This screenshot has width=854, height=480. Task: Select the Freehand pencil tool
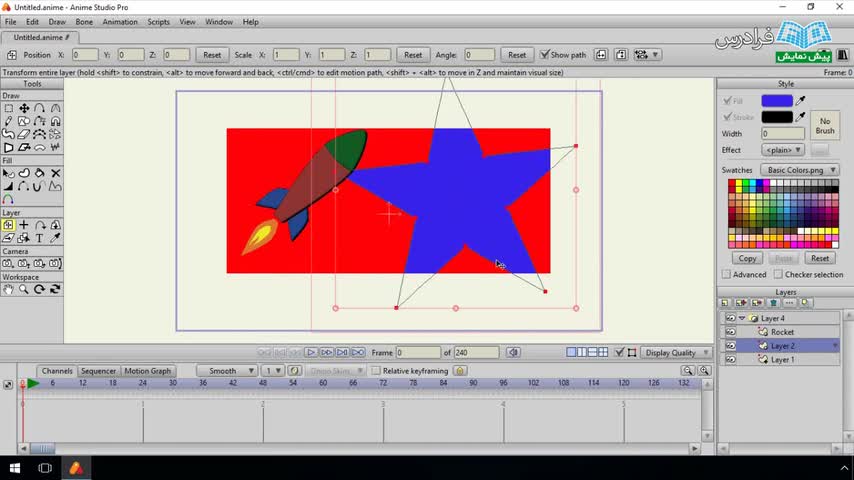[8, 121]
